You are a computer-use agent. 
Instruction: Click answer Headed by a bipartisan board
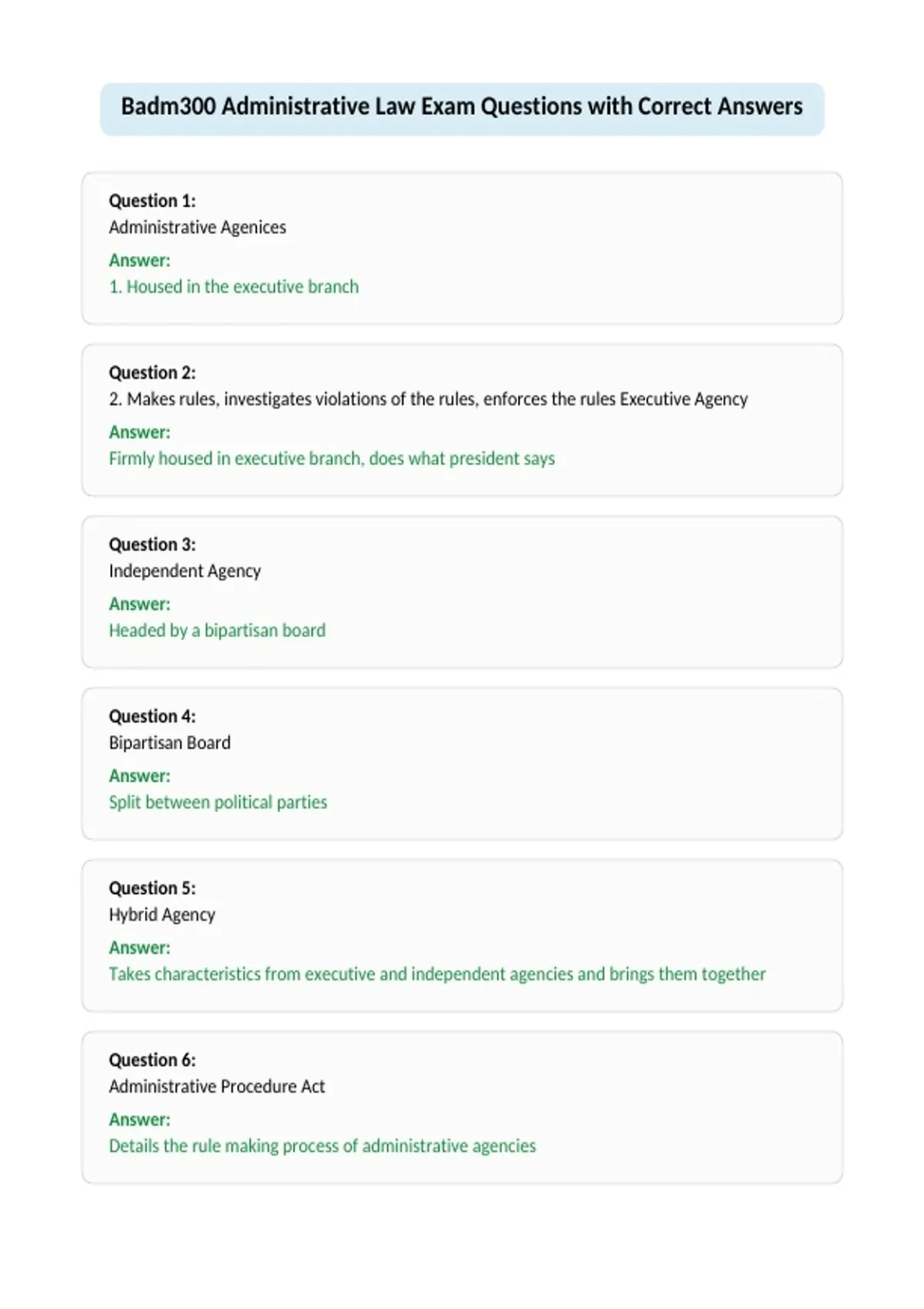pyautogui.click(x=217, y=630)
